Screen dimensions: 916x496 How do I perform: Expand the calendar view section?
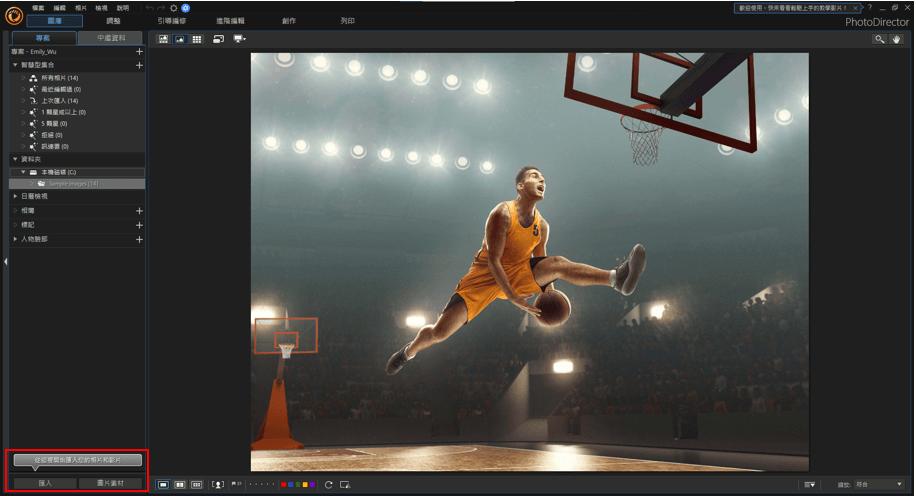[x=15, y=196]
